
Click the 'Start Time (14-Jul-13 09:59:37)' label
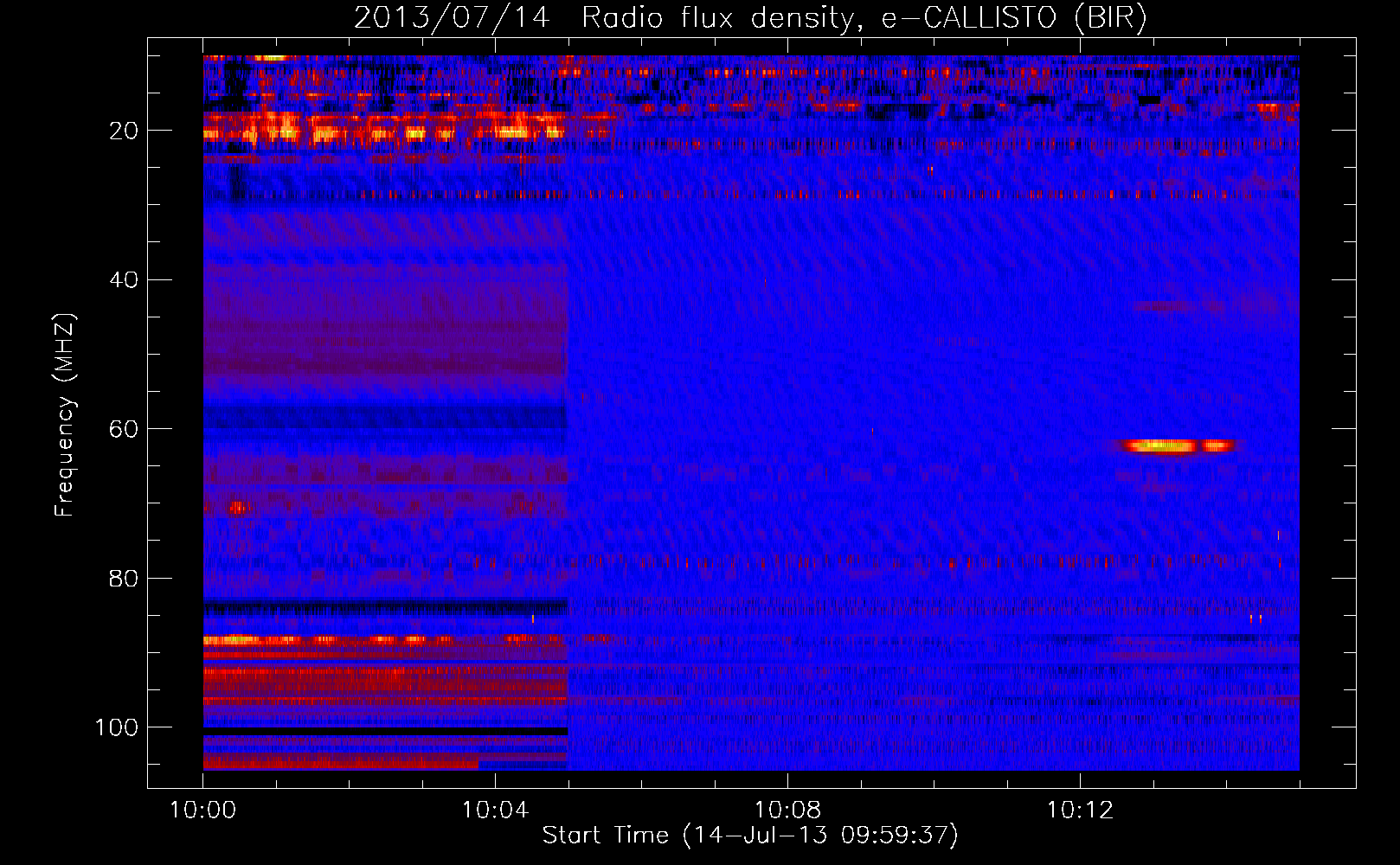pos(750,836)
